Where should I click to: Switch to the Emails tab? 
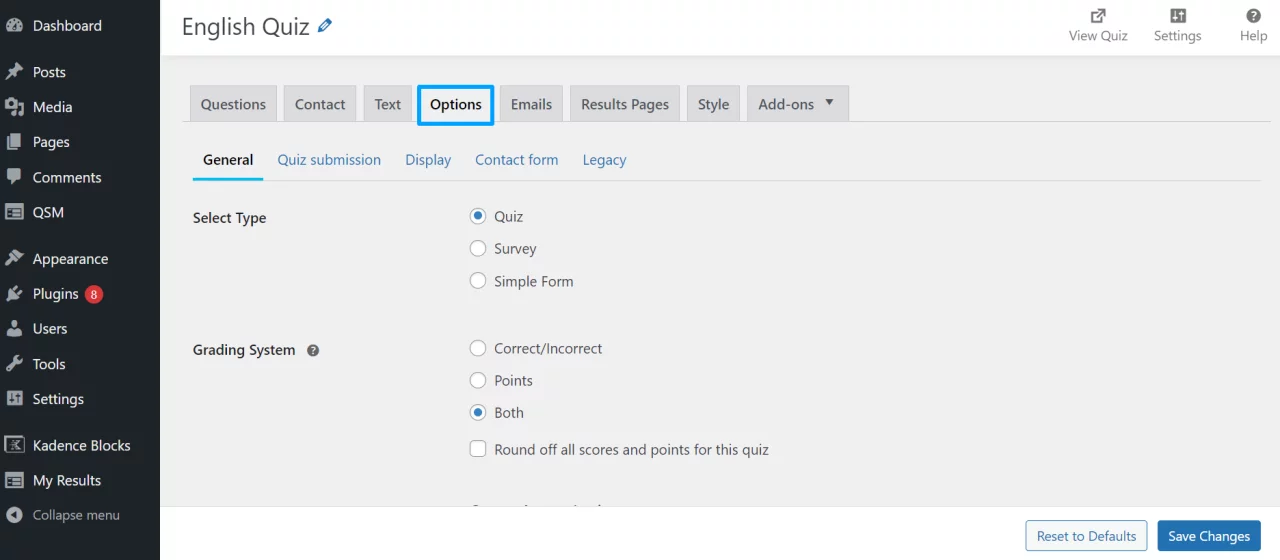(531, 104)
